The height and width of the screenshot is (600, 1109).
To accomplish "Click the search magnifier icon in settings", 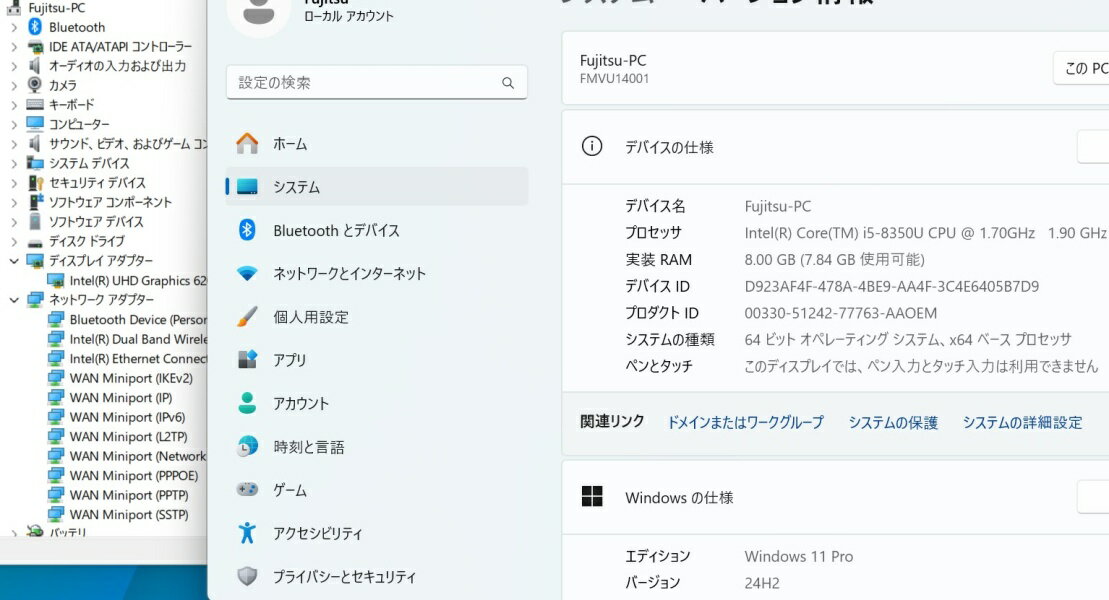I will 508,83.
